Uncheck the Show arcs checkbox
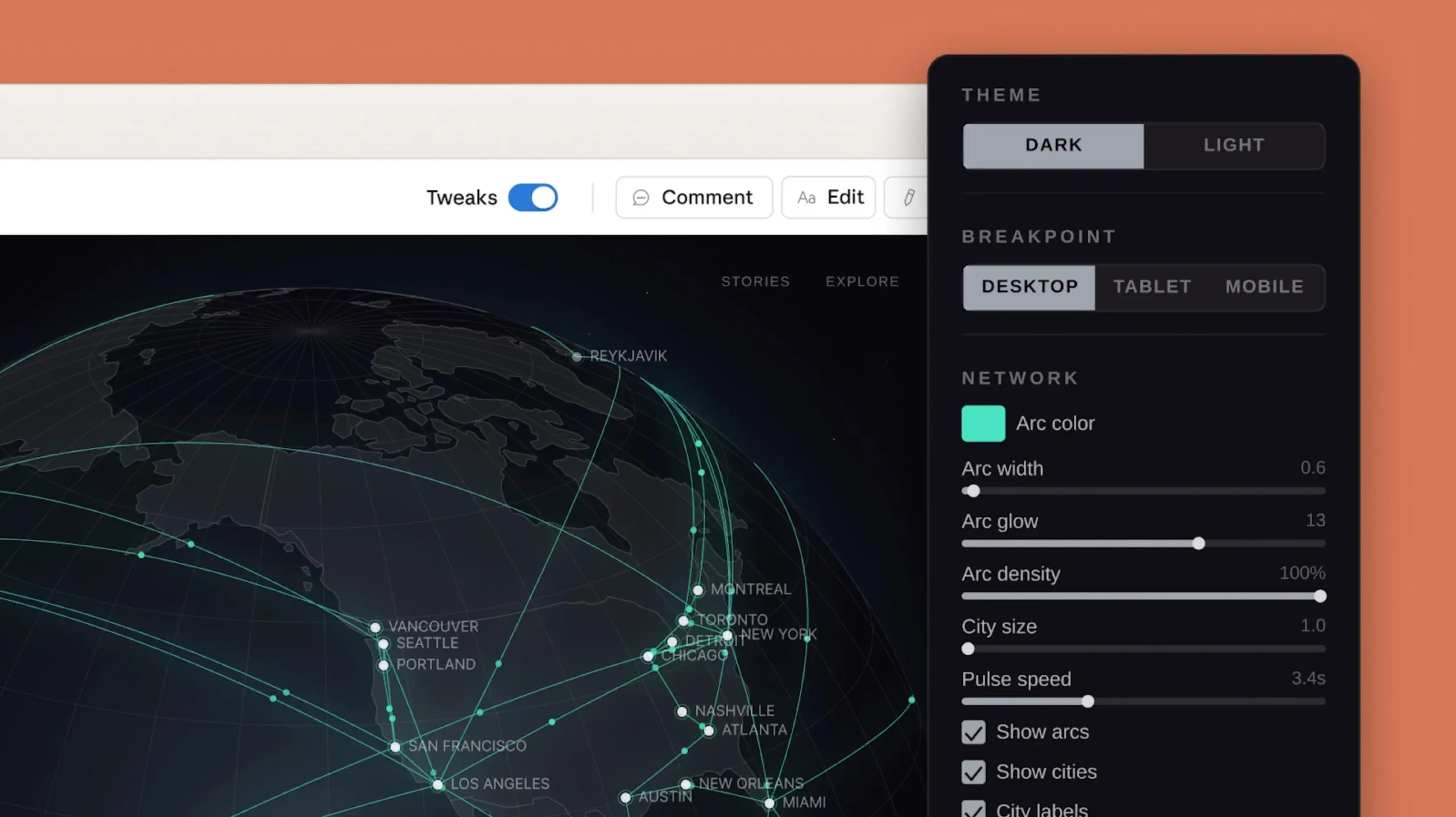The width and height of the screenshot is (1456, 817). [x=974, y=732]
